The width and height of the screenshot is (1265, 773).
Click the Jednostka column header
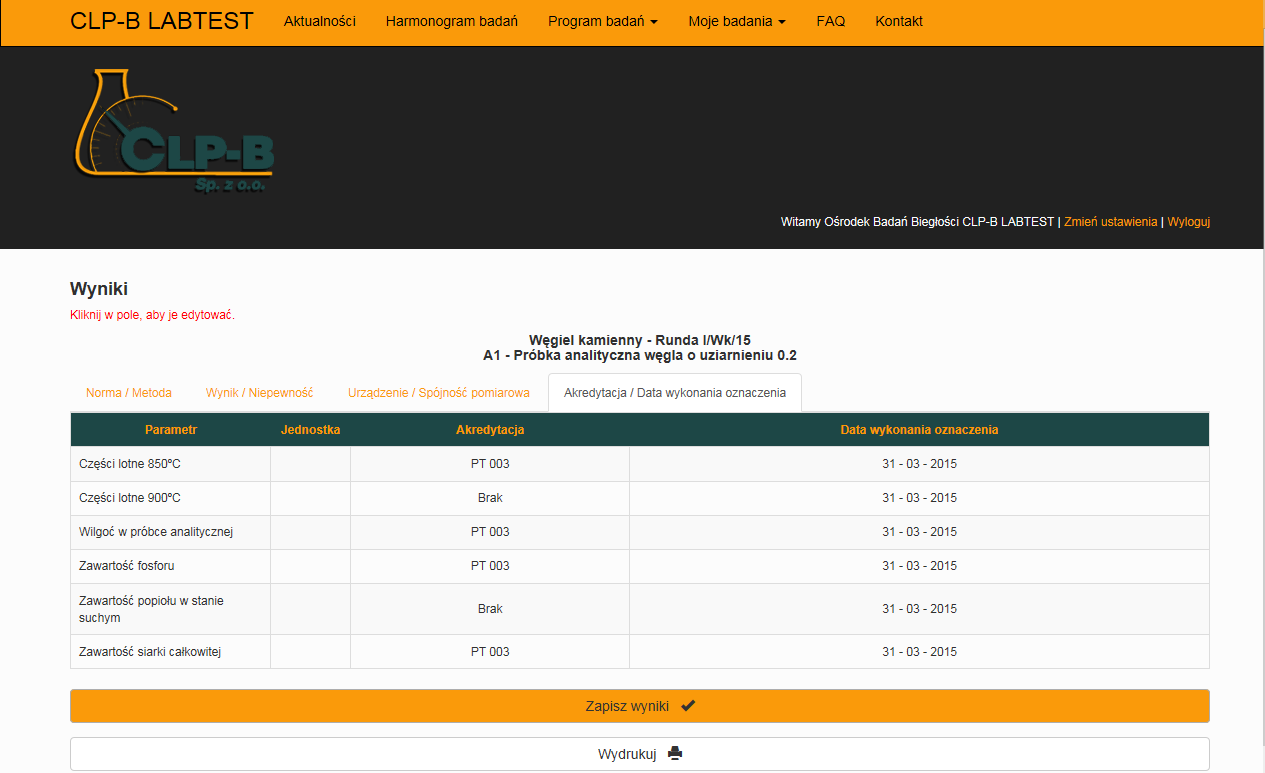pos(311,430)
